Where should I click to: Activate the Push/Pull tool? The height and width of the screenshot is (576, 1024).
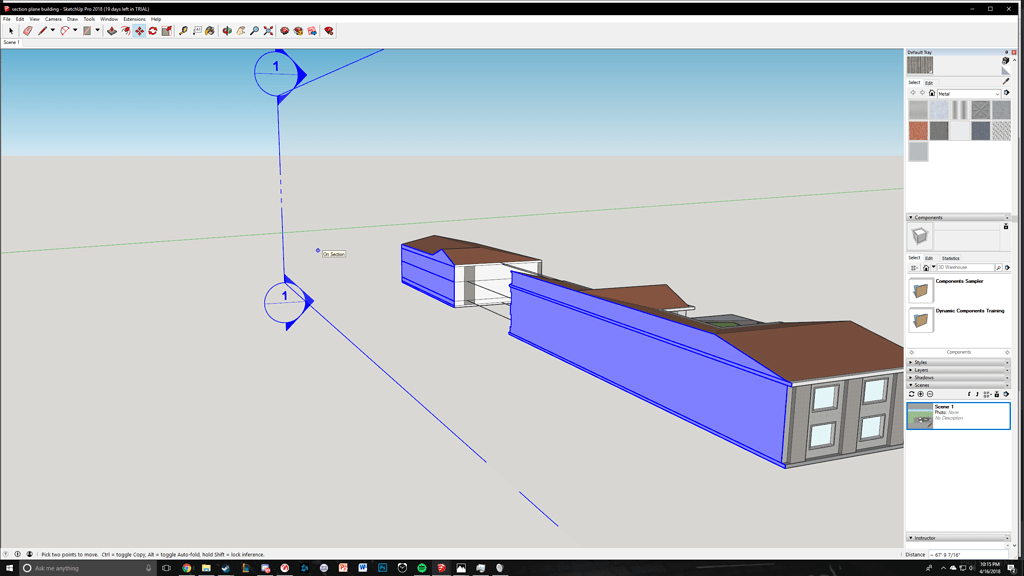112,31
